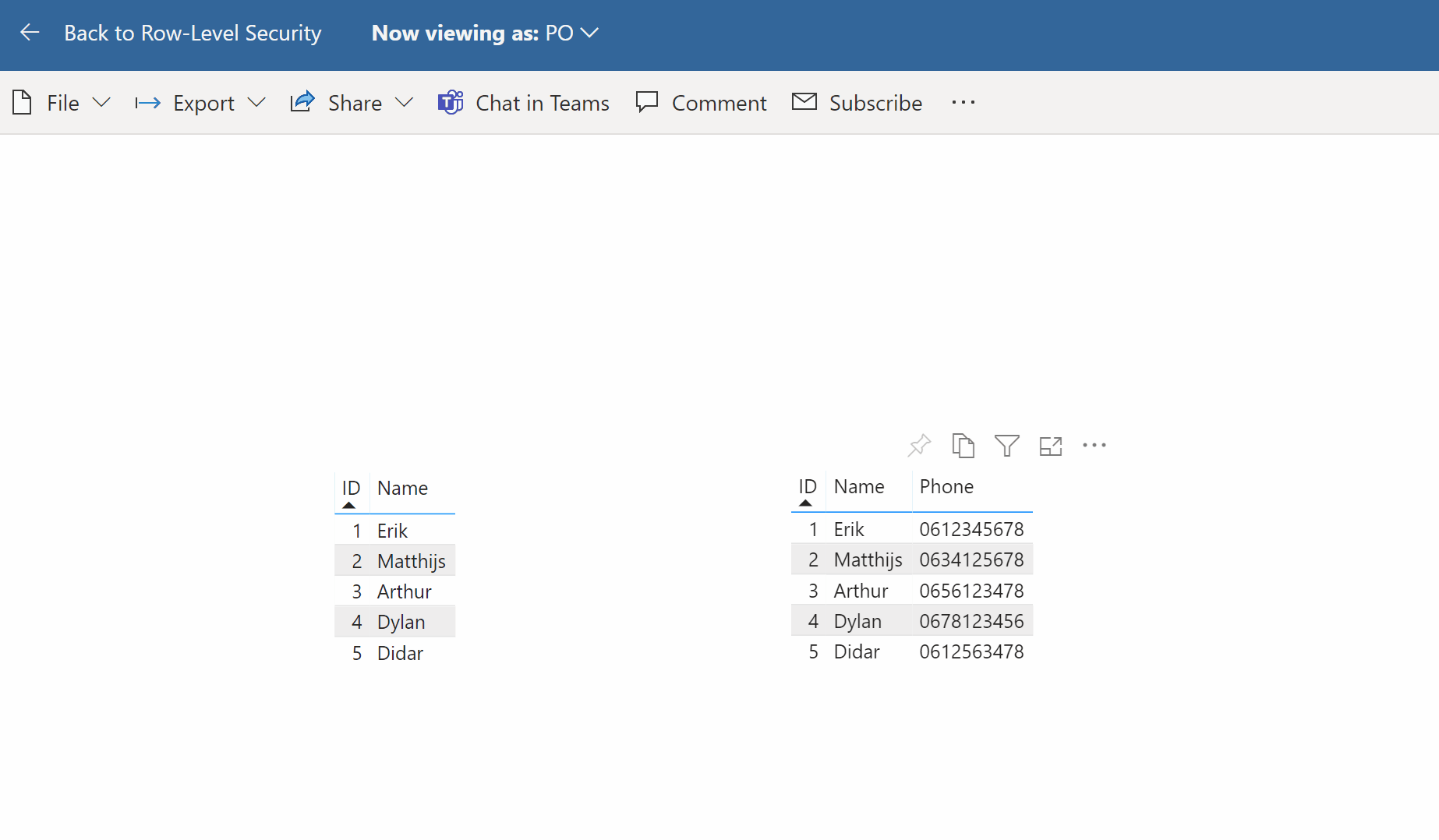Screen dimensions: 1439x840
Task: Click the Subscribe envelope icon
Action: pyautogui.click(x=804, y=102)
